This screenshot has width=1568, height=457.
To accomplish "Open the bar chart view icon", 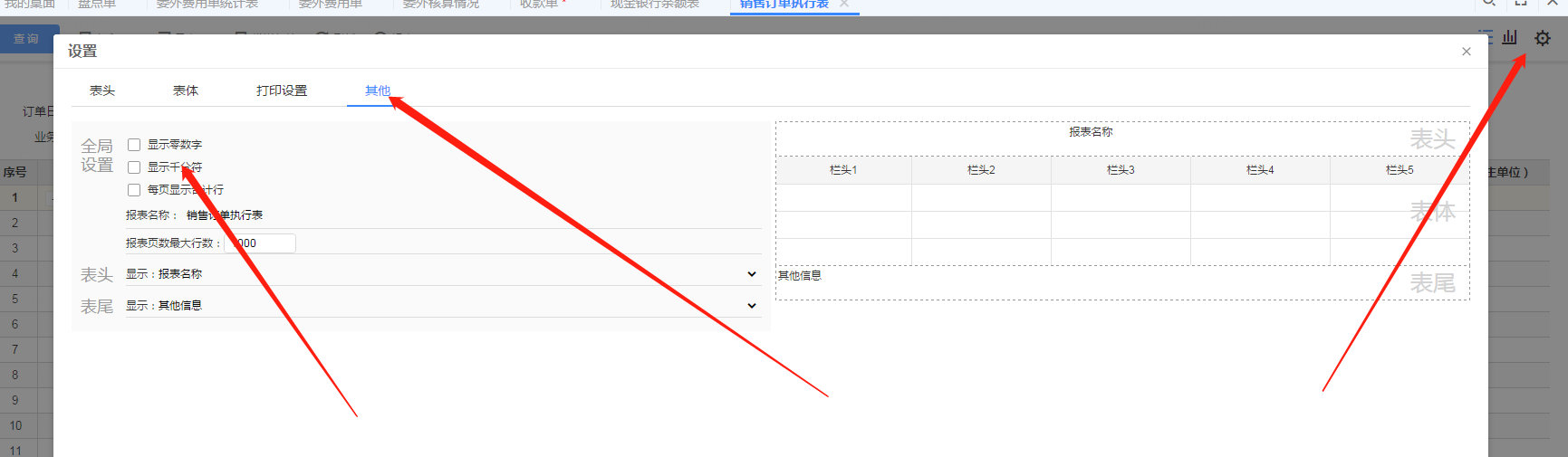I will [x=1509, y=37].
